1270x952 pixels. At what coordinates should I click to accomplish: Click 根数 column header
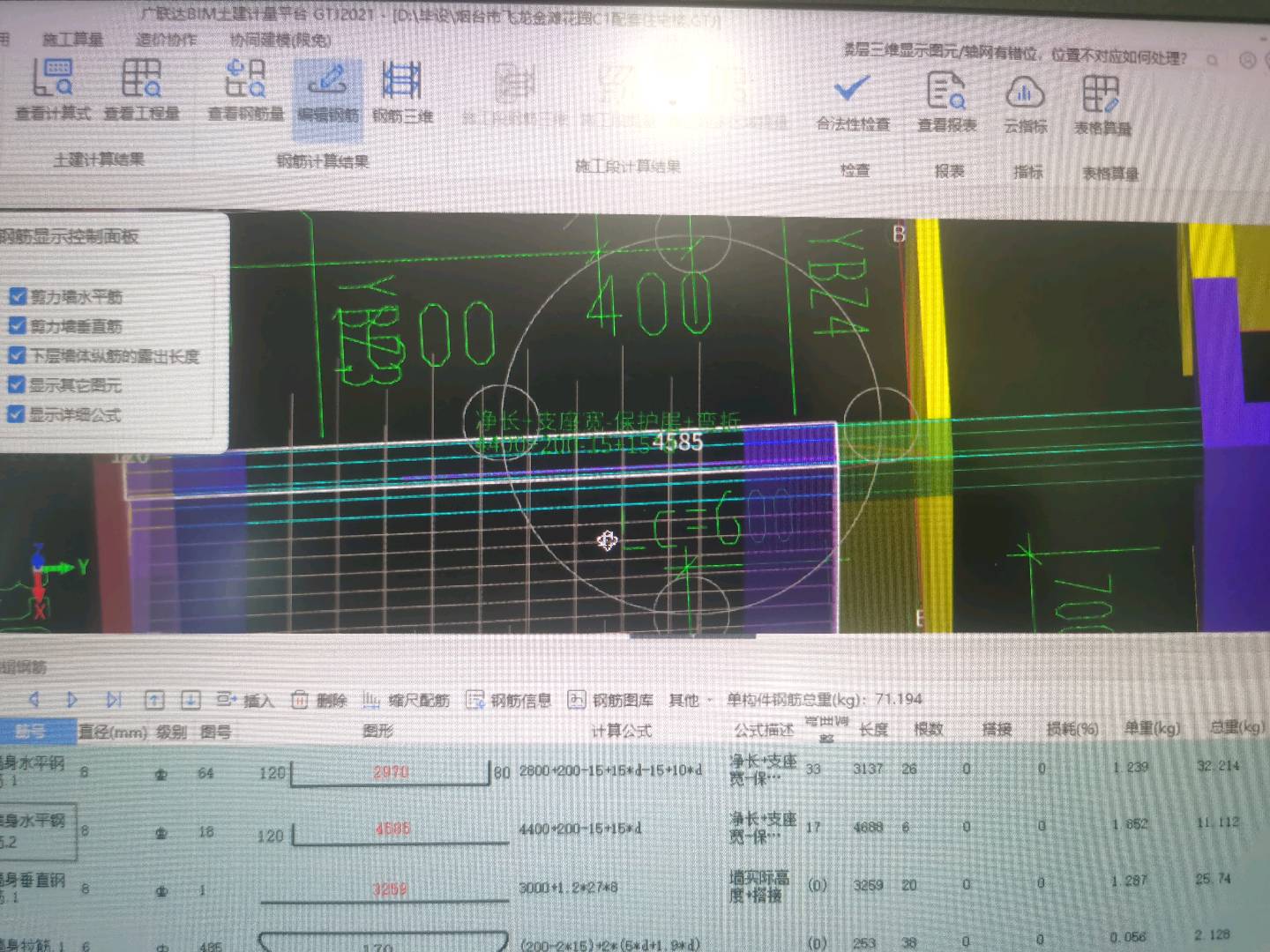(x=929, y=729)
